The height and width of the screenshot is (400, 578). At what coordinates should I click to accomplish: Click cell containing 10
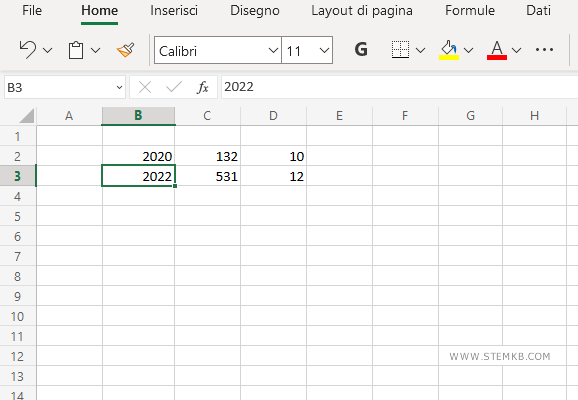[x=274, y=156]
